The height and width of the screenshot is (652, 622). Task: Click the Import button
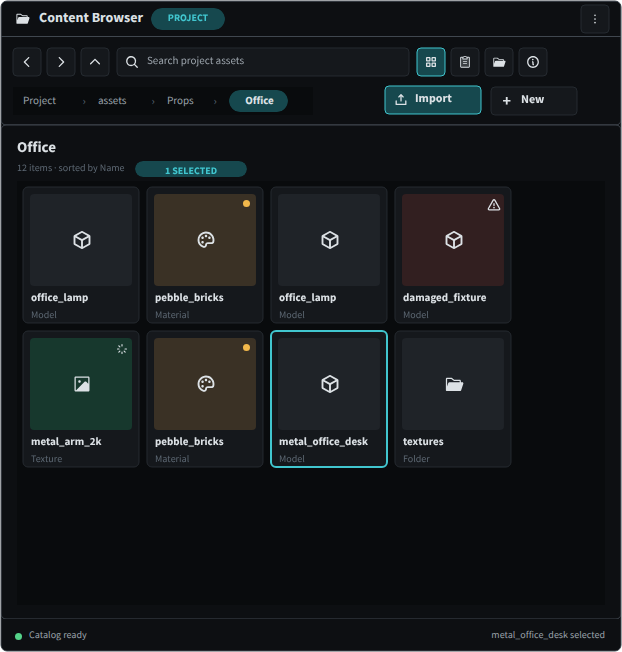point(433,100)
